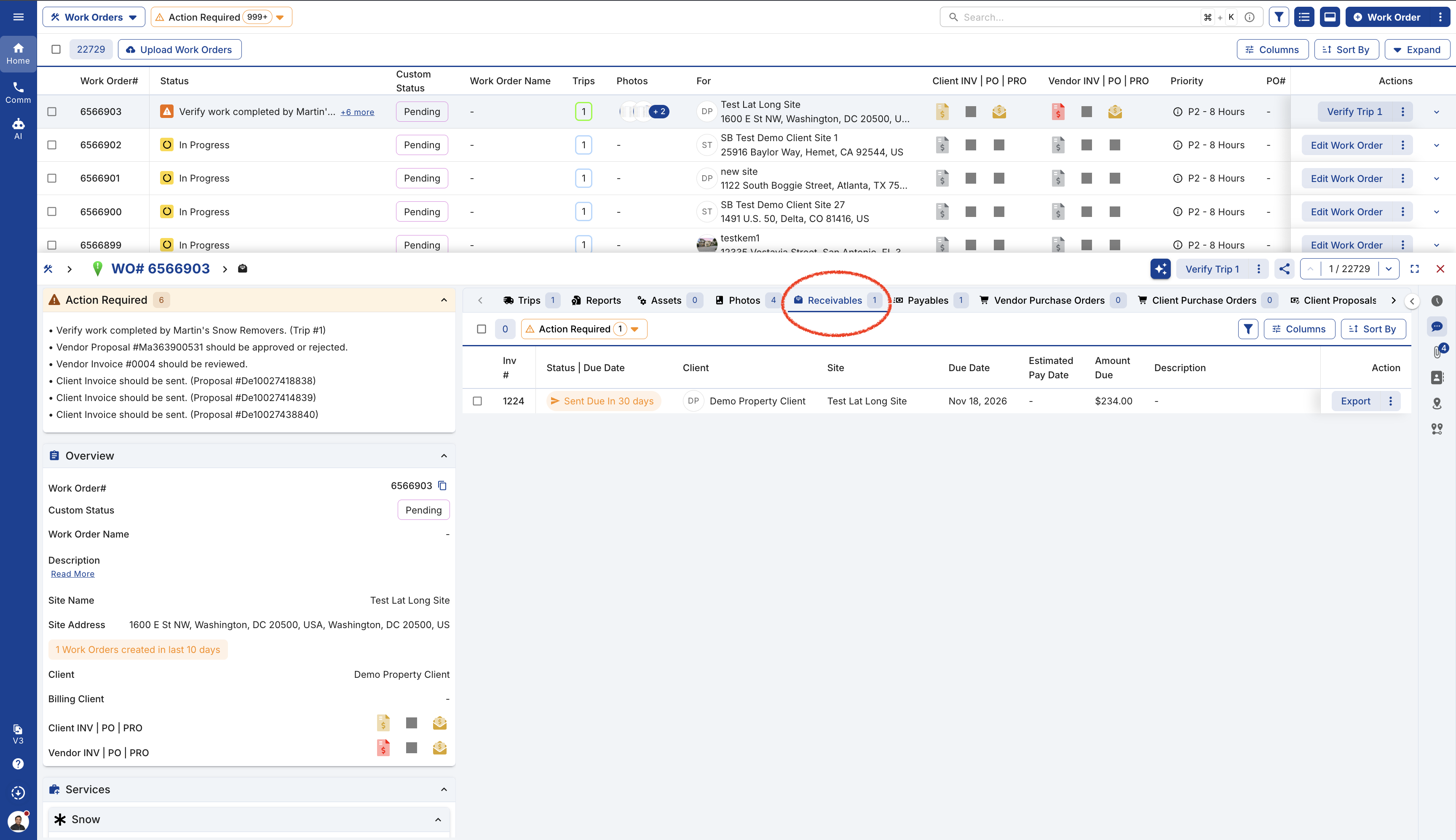Open attachments paperclip icon with badge 4
The height and width of the screenshot is (840, 1456).
[x=1437, y=351]
